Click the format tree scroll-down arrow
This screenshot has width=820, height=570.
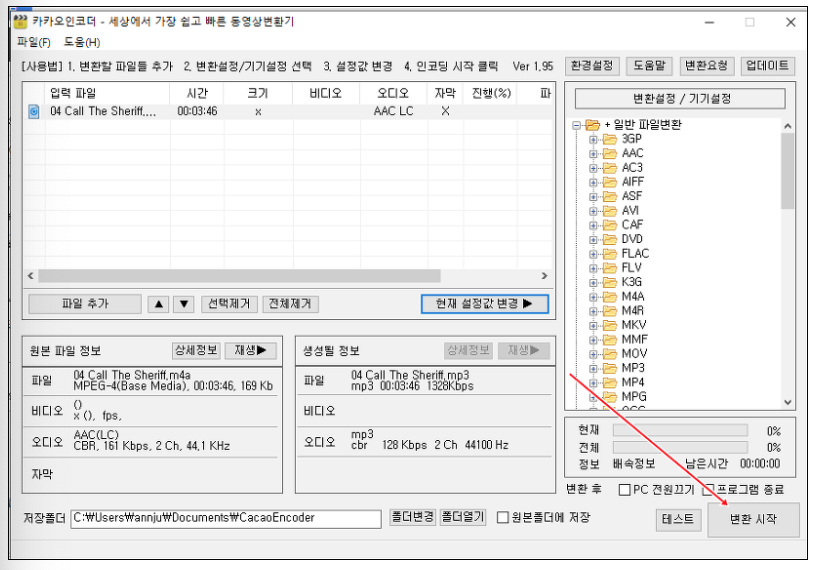coord(788,402)
